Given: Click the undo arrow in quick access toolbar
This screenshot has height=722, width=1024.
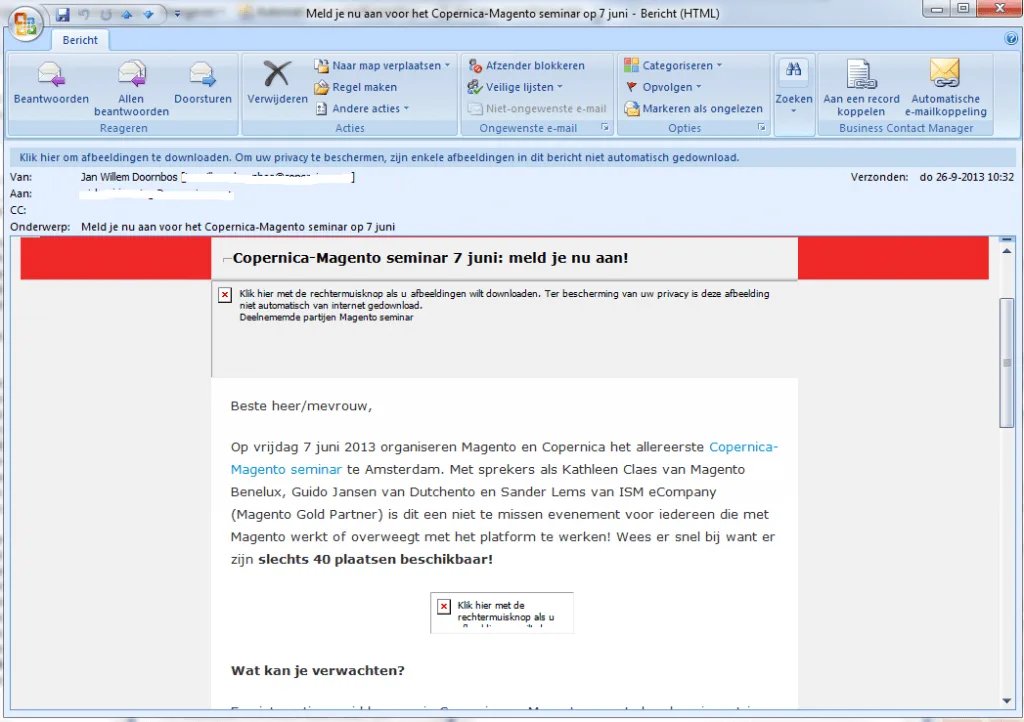Looking at the screenshot, I should click(84, 14).
